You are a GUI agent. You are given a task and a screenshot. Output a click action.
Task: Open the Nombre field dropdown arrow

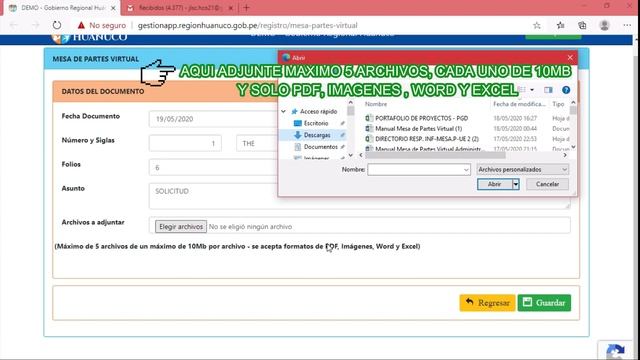click(x=466, y=169)
